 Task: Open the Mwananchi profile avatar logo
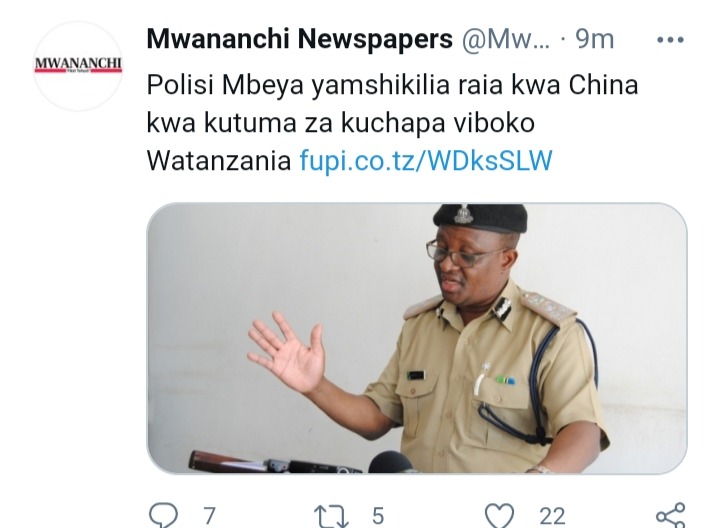point(78,66)
